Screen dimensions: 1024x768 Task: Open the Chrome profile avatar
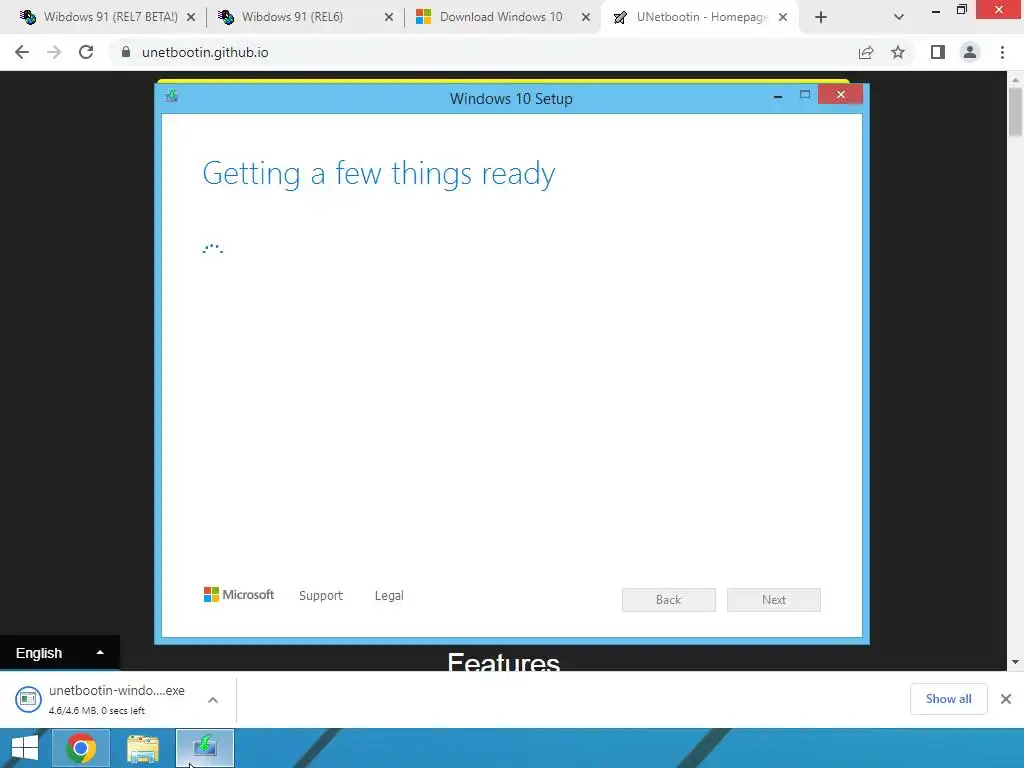point(970,52)
